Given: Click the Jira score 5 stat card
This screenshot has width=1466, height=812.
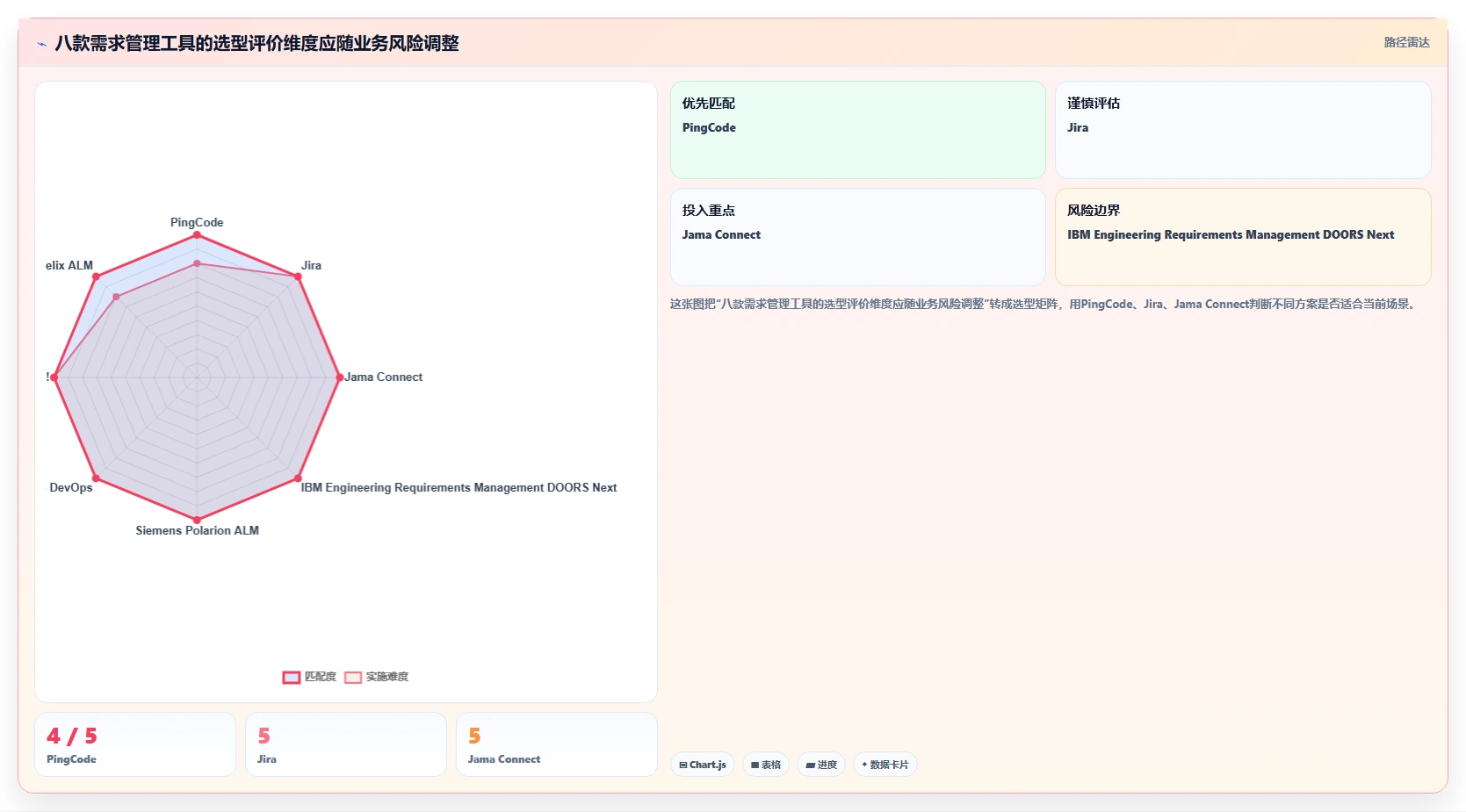Looking at the screenshot, I should (346, 744).
